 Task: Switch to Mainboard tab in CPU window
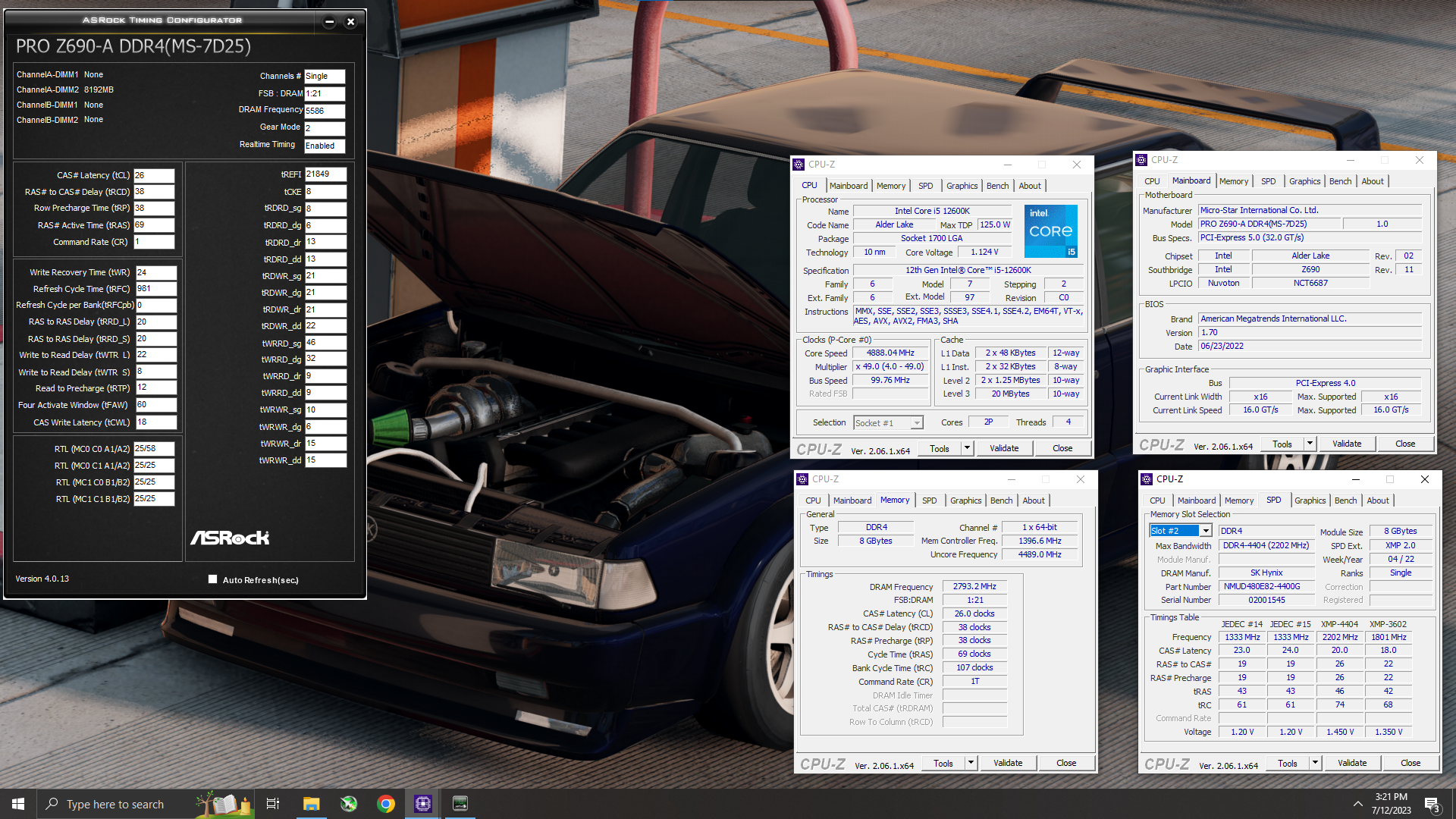pyautogui.click(x=849, y=186)
